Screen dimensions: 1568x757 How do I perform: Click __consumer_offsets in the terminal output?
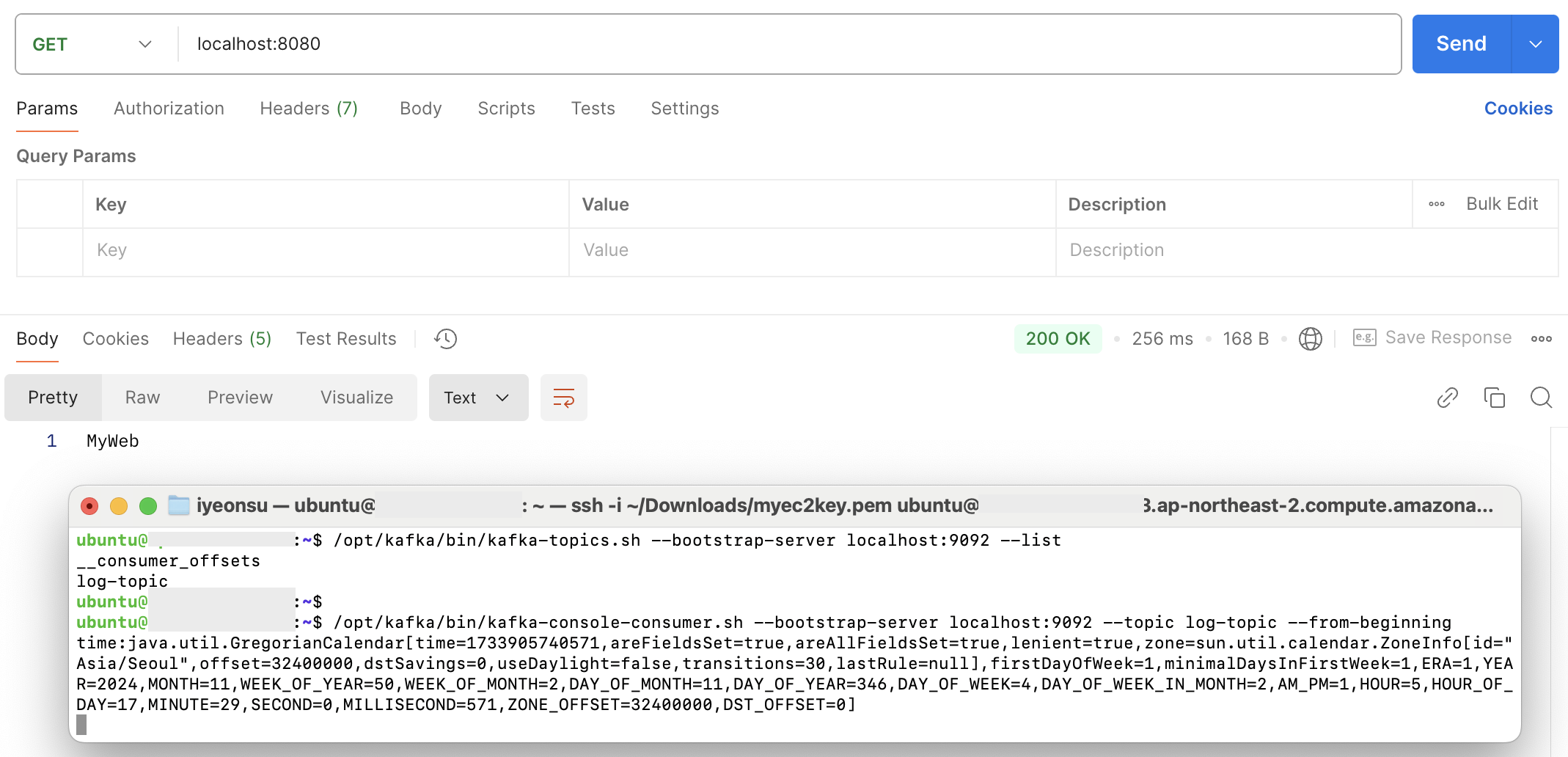tap(168, 561)
